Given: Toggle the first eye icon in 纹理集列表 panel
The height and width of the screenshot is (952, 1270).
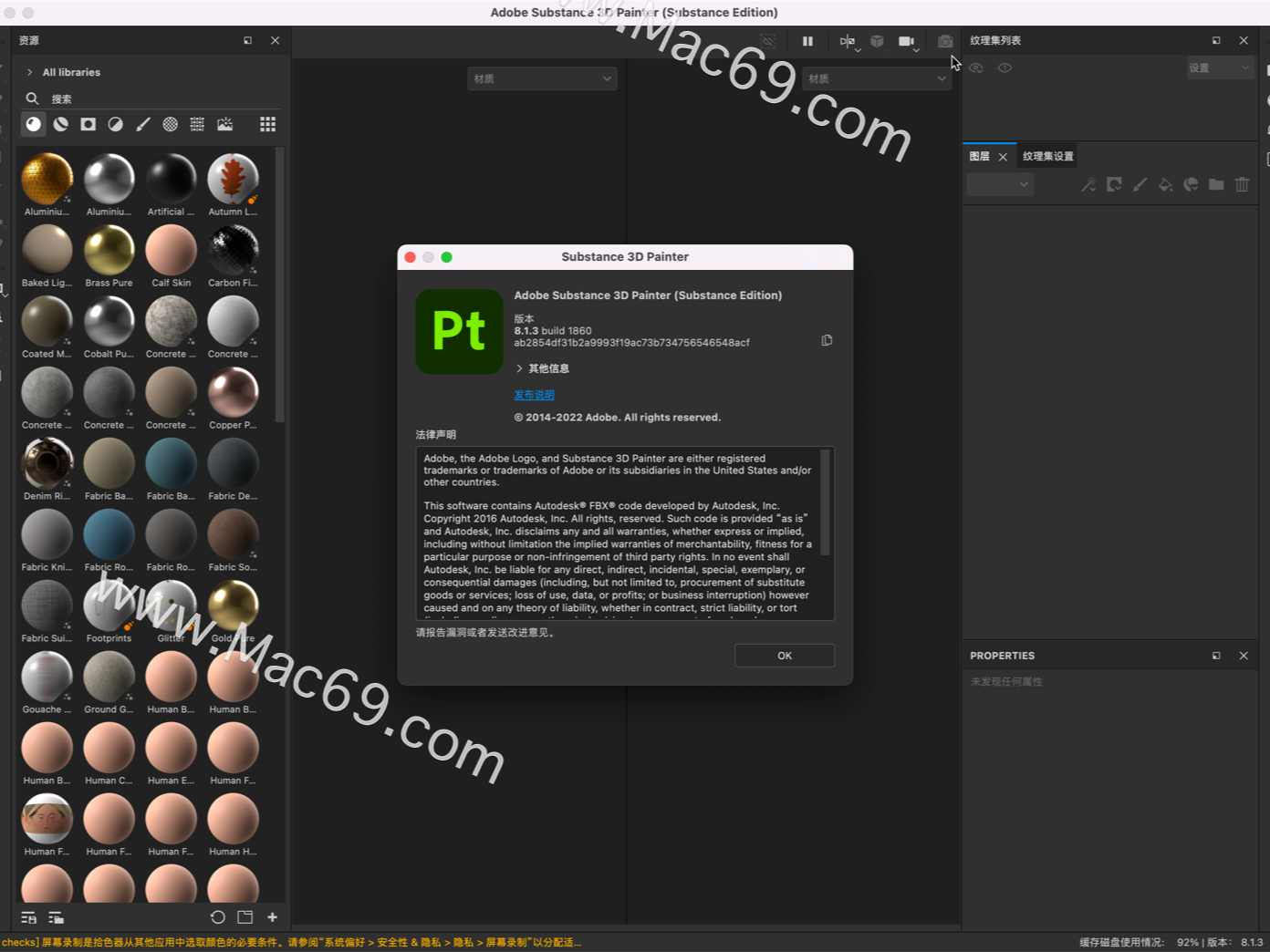Looking at the screenshot, I should (975, 67).
